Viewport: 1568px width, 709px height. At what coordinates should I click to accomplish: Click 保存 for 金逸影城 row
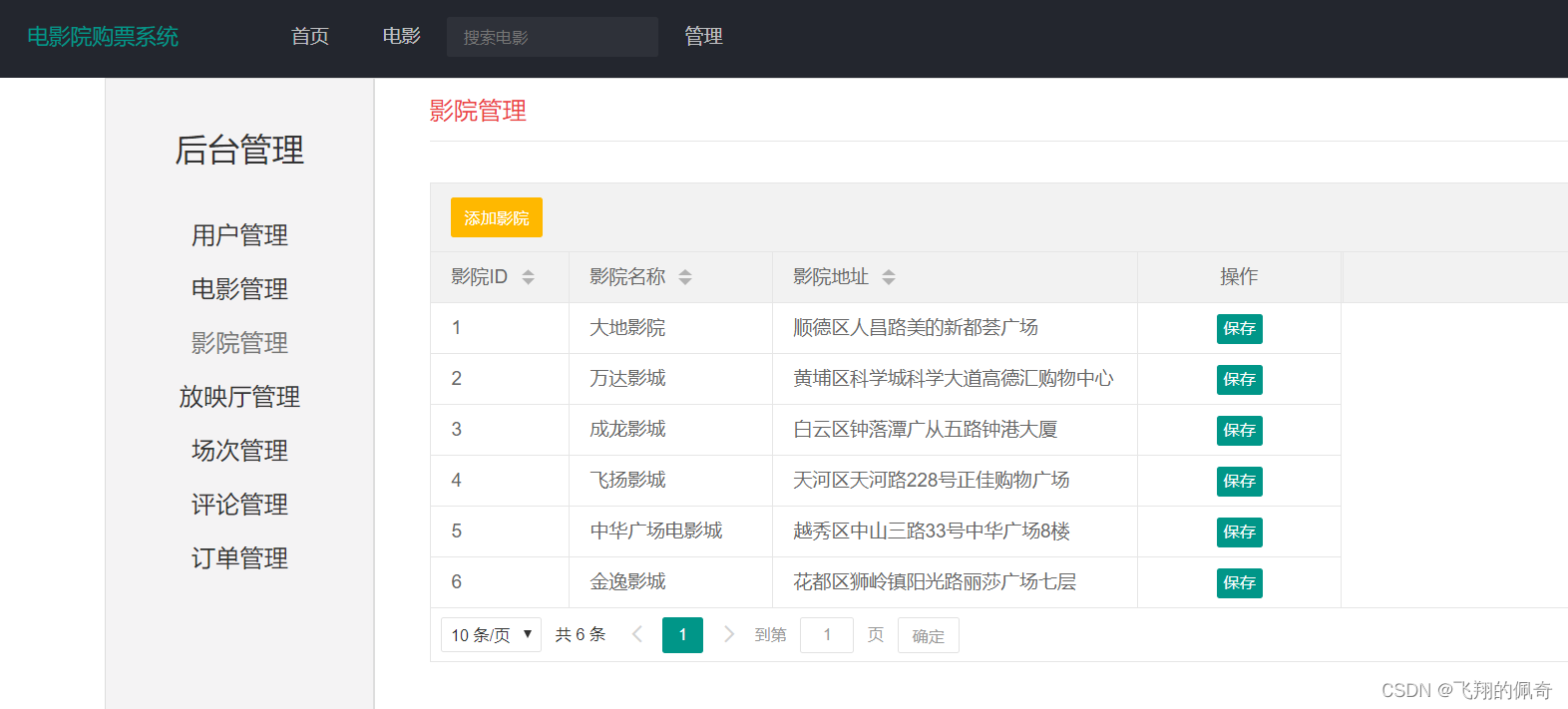[1240, 583]
